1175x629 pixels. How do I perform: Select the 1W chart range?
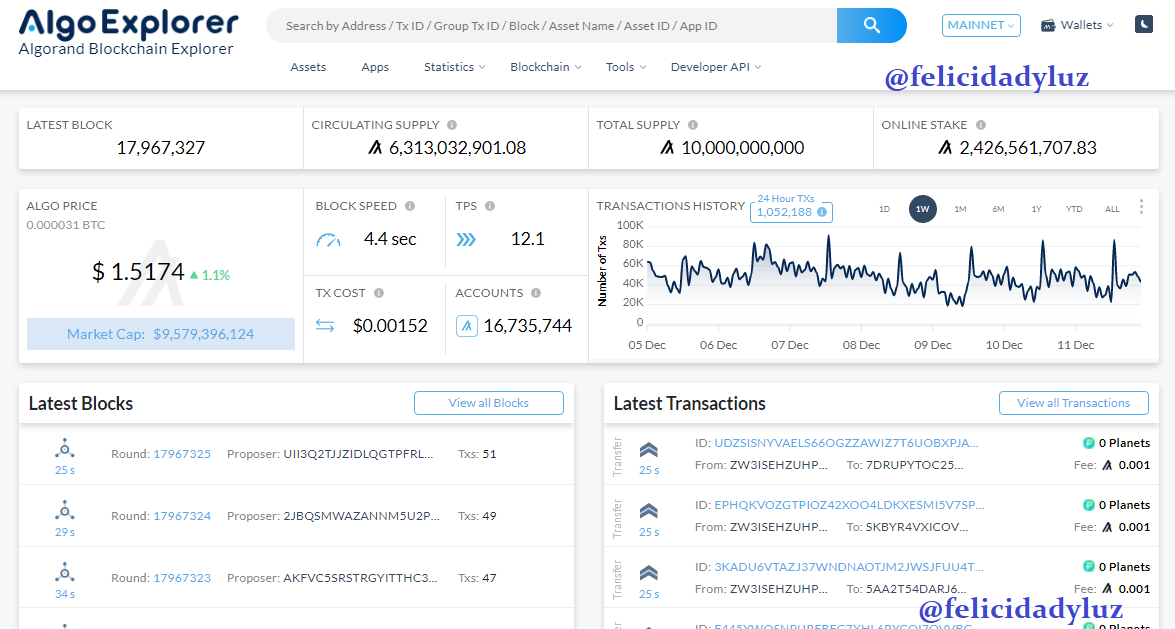click(922, 209)
